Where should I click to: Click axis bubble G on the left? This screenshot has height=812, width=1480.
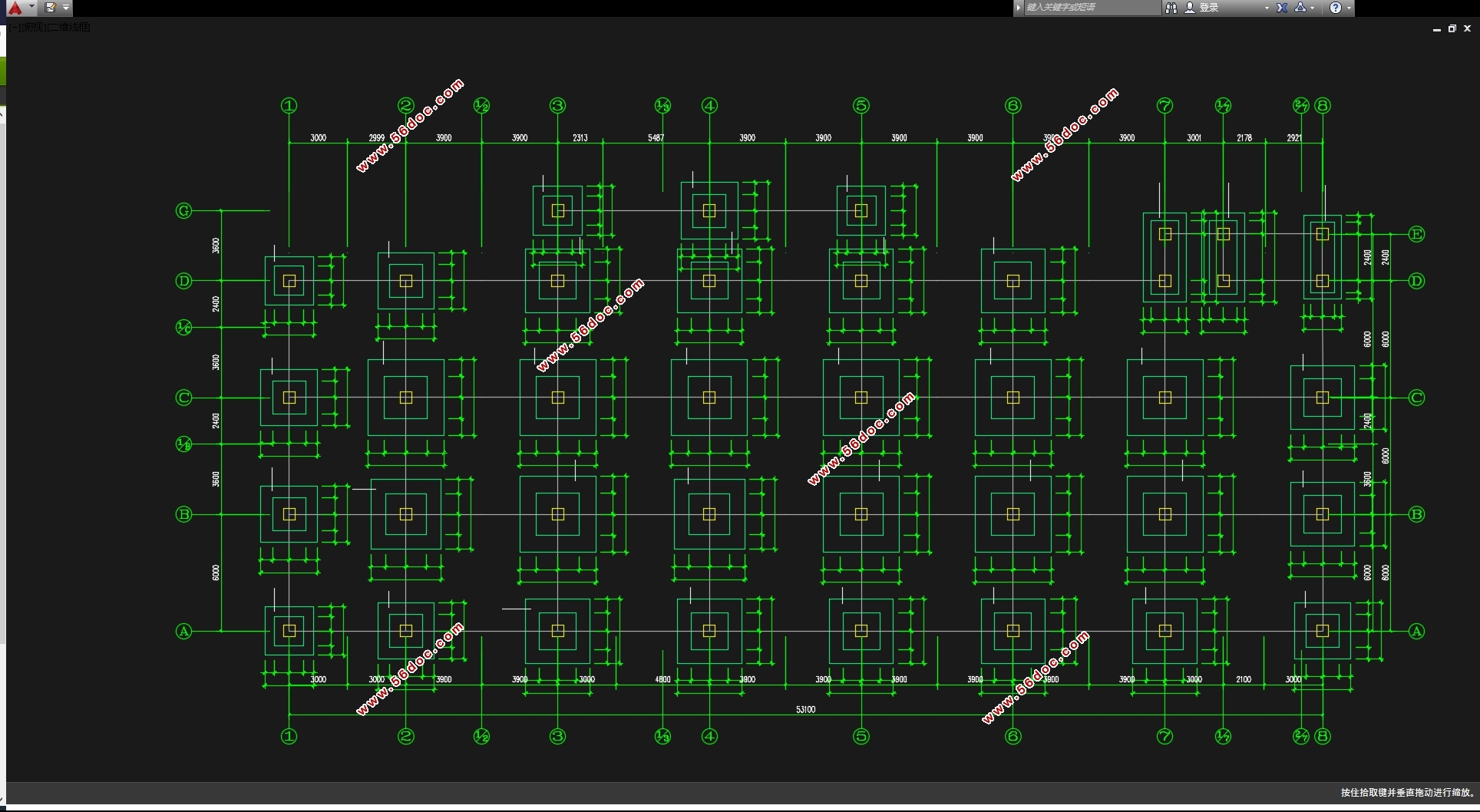pos(183,210)
